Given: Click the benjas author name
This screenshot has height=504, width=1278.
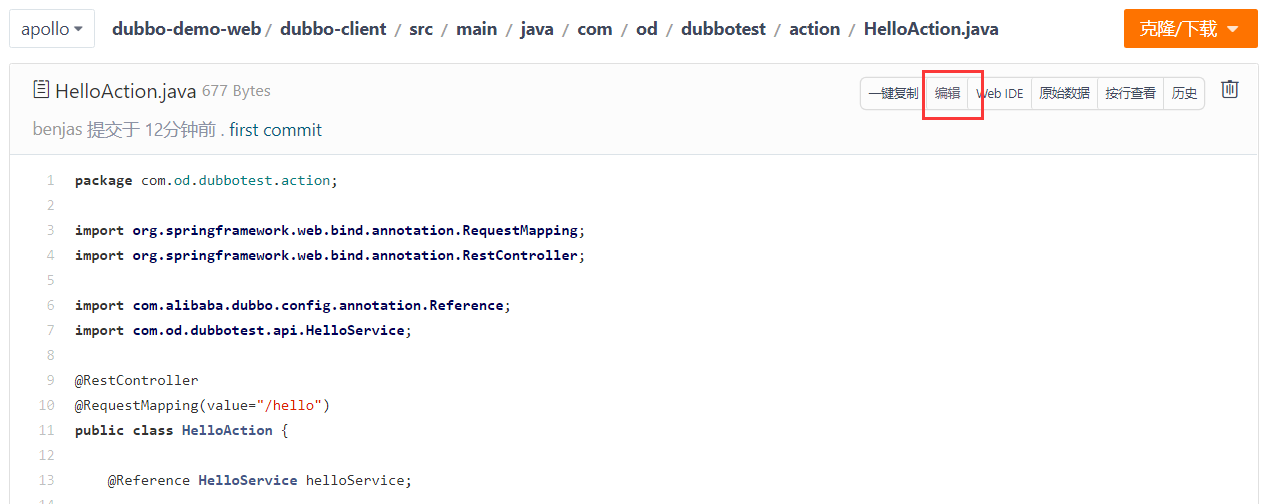Looking at the screenshot, I should pos(57,130).
